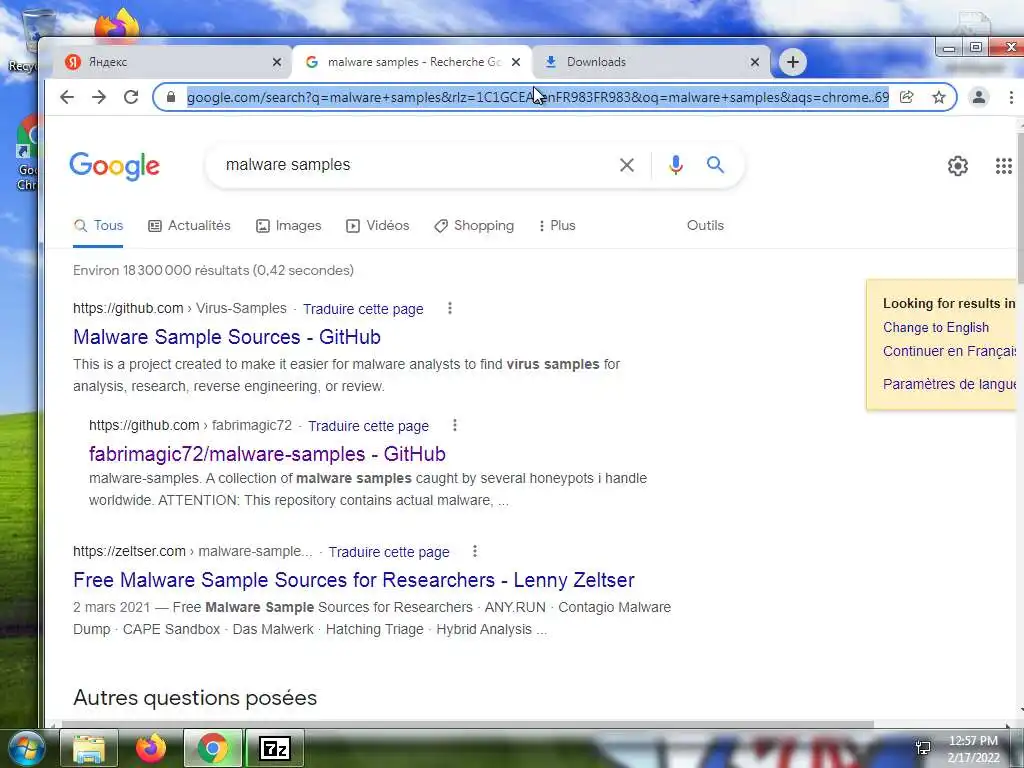Open Paramètres de langue
The height and width of the screenshot is (768, 1024).
coord(950,384)
